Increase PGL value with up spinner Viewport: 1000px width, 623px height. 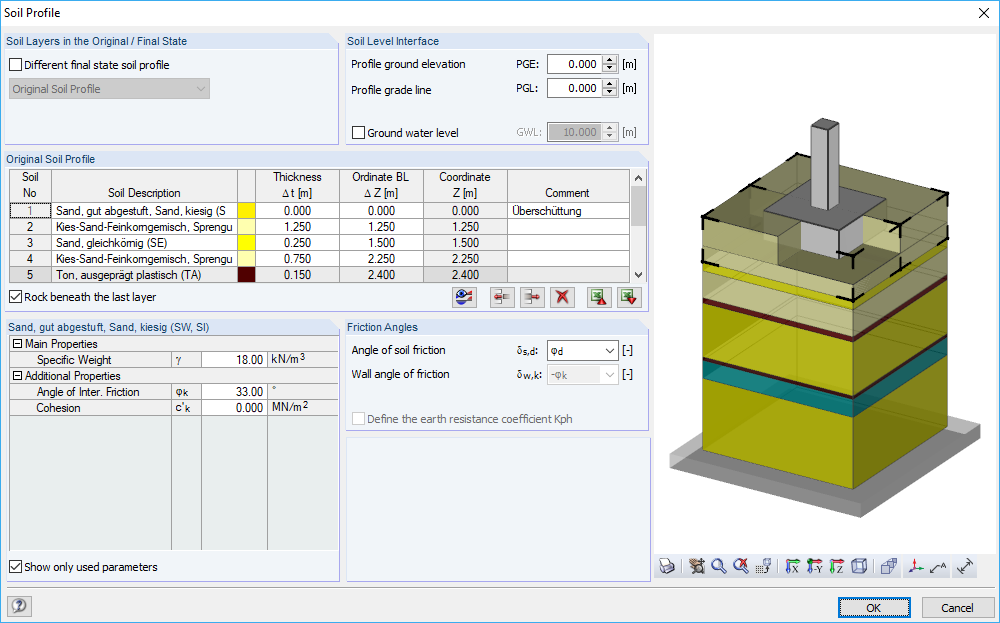pos(610,84)
